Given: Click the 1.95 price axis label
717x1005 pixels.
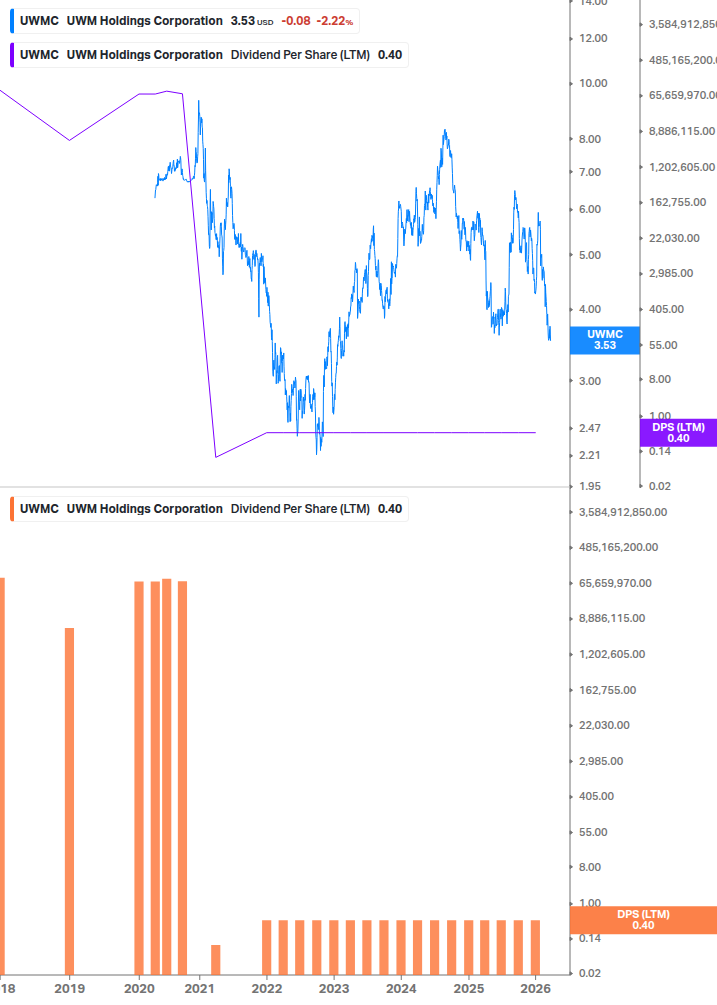Looking at the screenshot, I should pyautogui.click(x=590, y=486).
